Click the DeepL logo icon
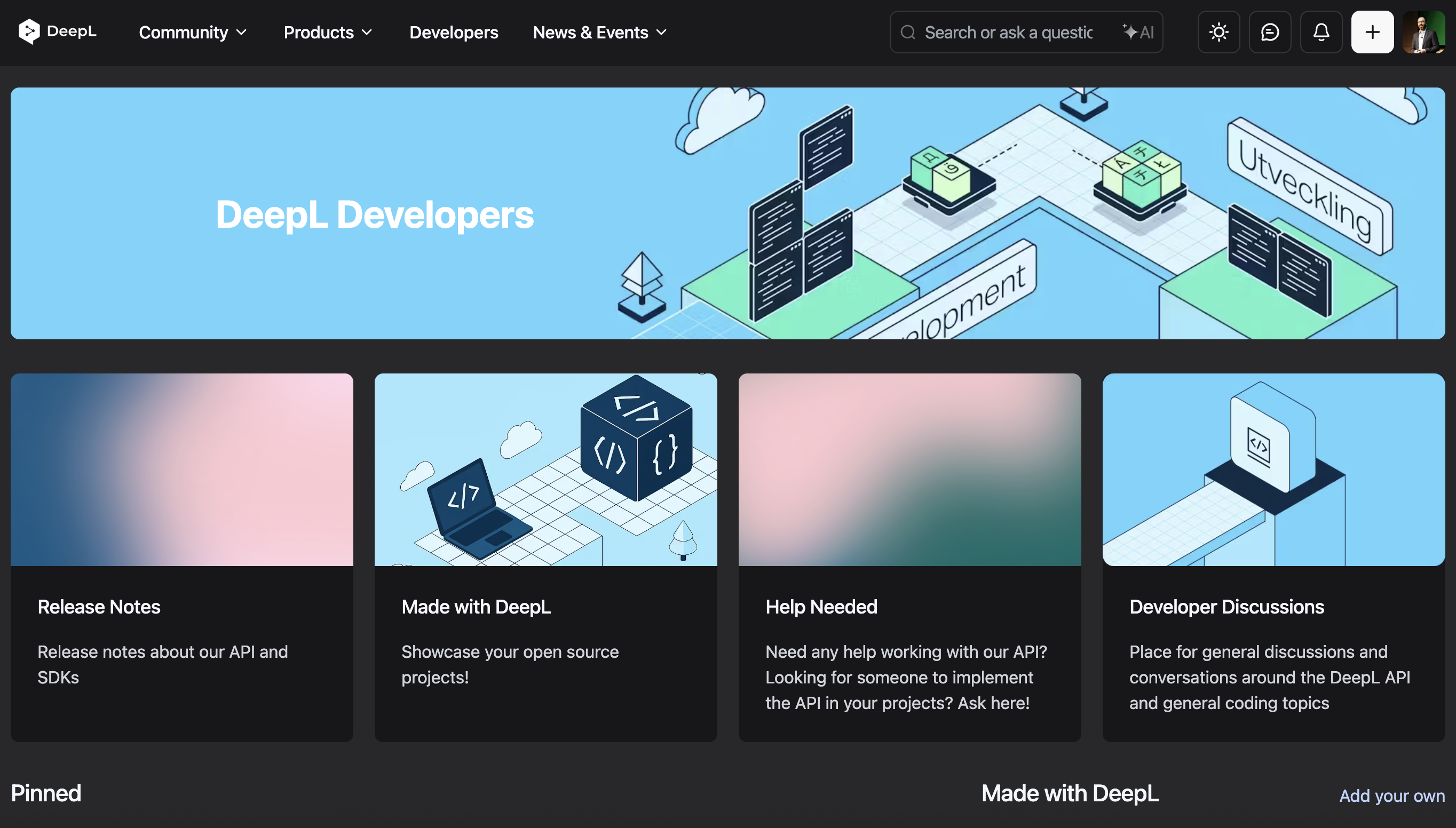The image size is (1456, 828). pyautogui.click(x=29, y=32)
